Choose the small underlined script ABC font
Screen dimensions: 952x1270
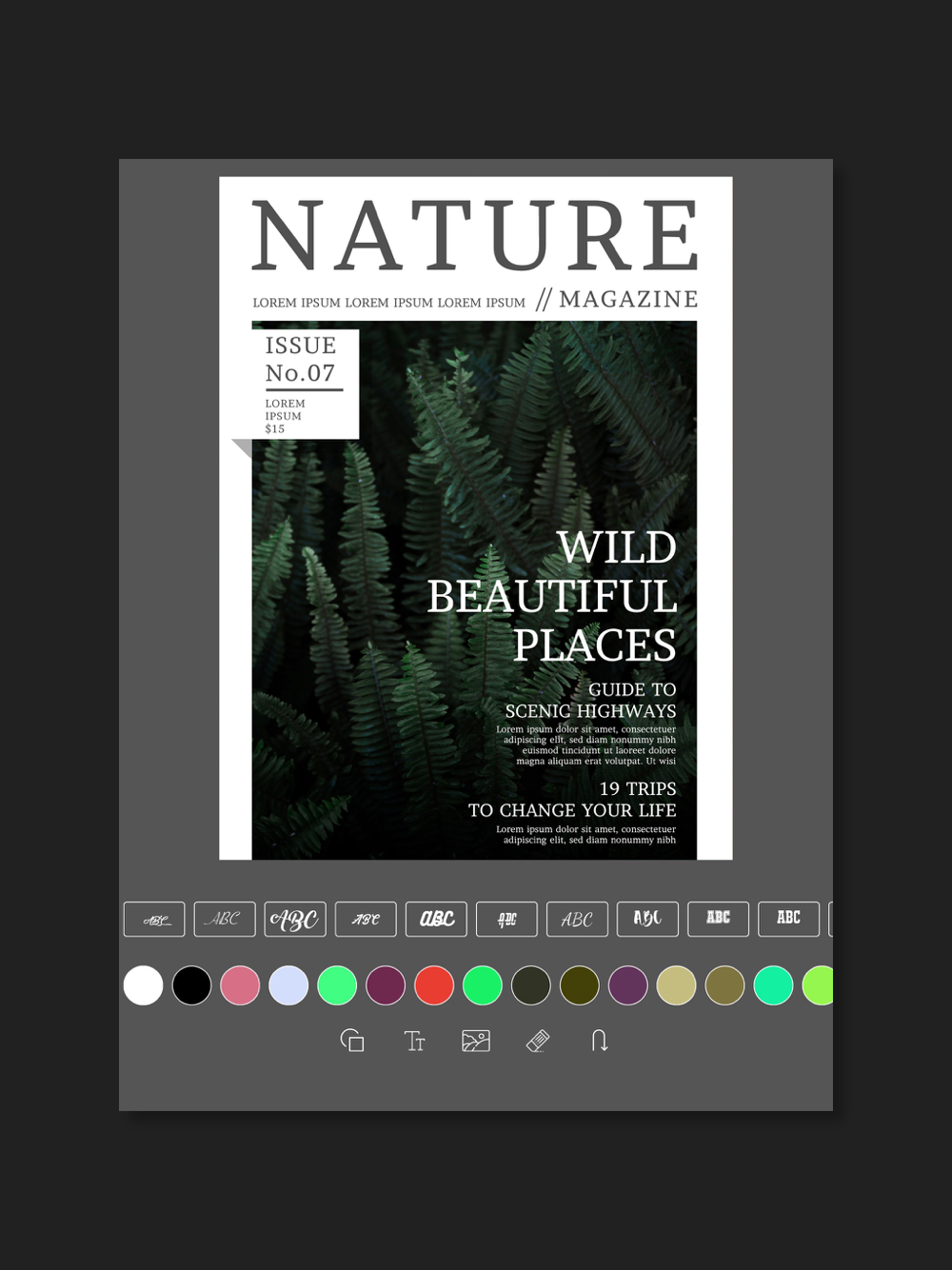point(154,919)
